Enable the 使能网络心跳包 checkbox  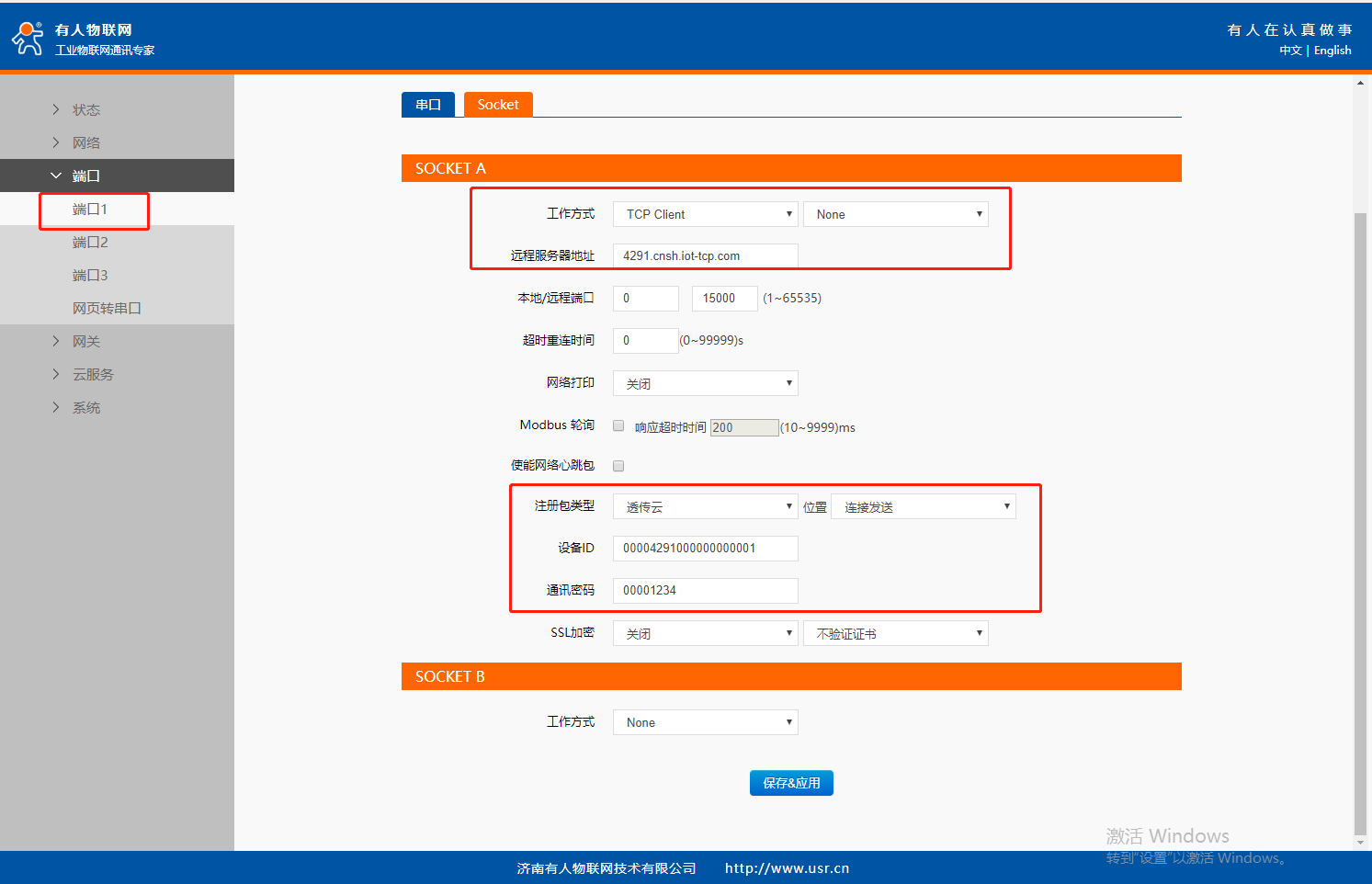click(618, 466)
